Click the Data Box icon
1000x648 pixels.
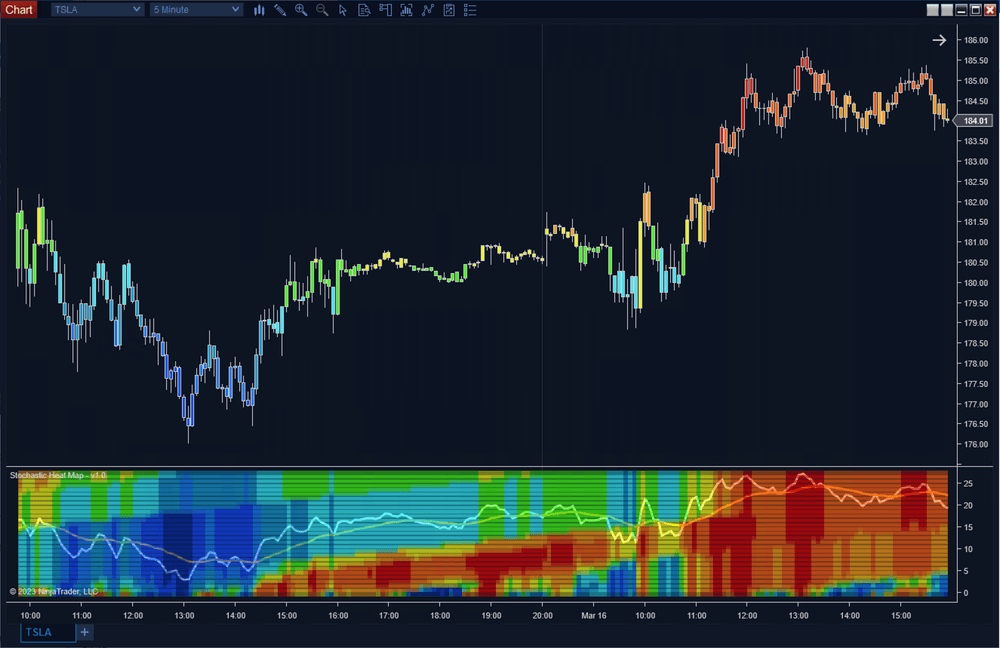(364, 10)
